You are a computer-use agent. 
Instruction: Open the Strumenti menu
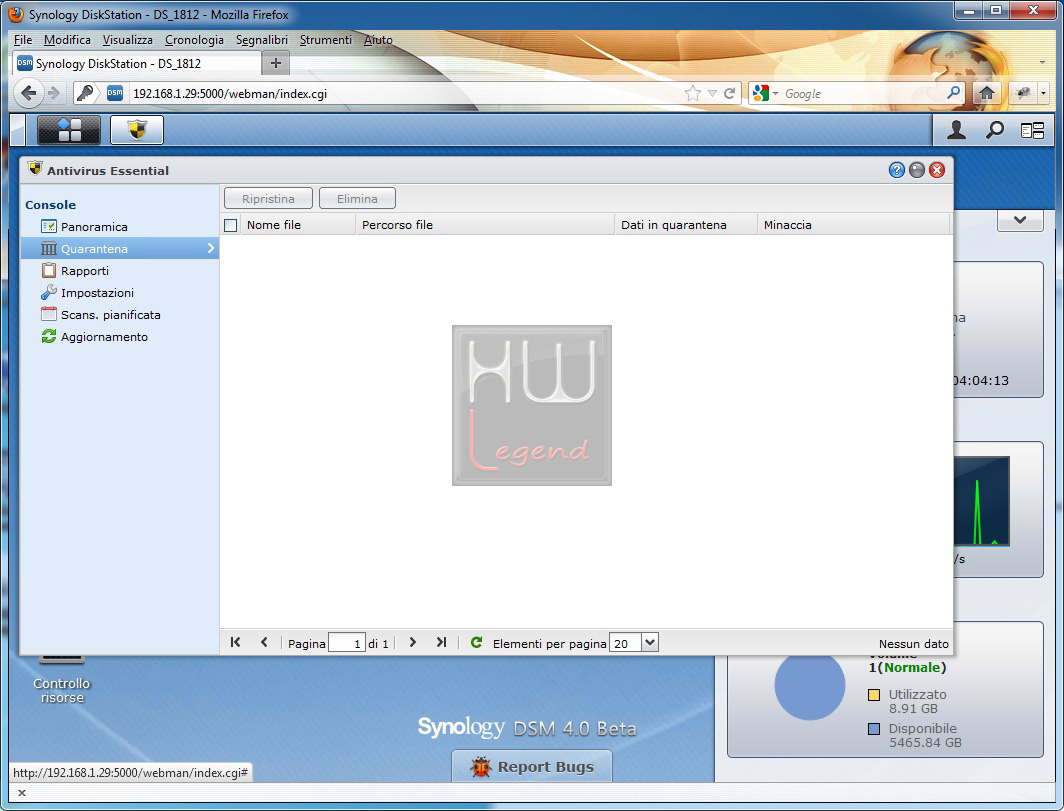click(x=326, y=40)
